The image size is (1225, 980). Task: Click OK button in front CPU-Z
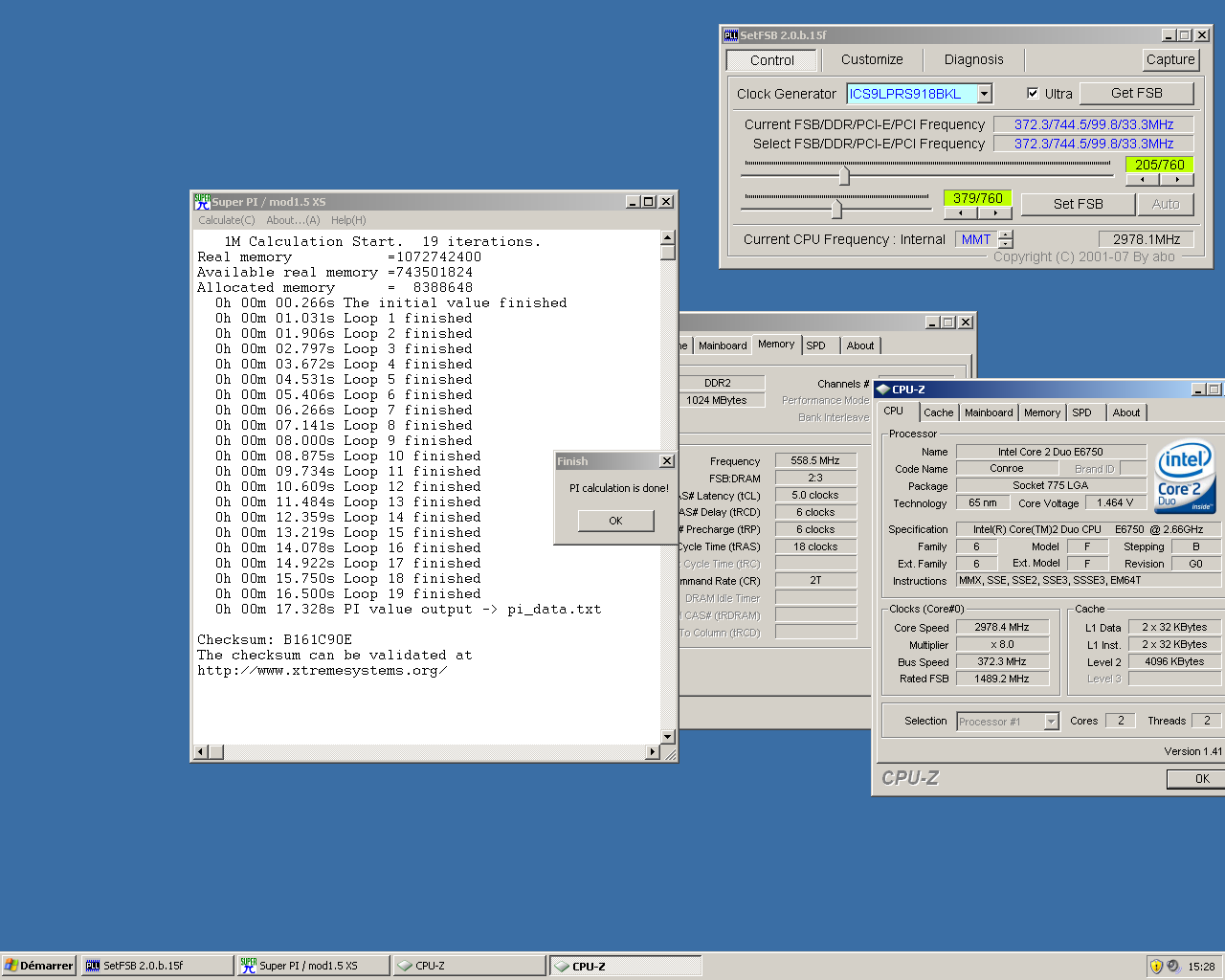(x=1196, y=779)
